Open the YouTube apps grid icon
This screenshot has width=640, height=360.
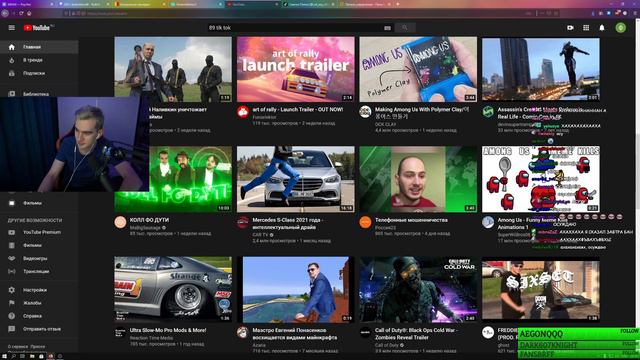click(x=586, y=28)
